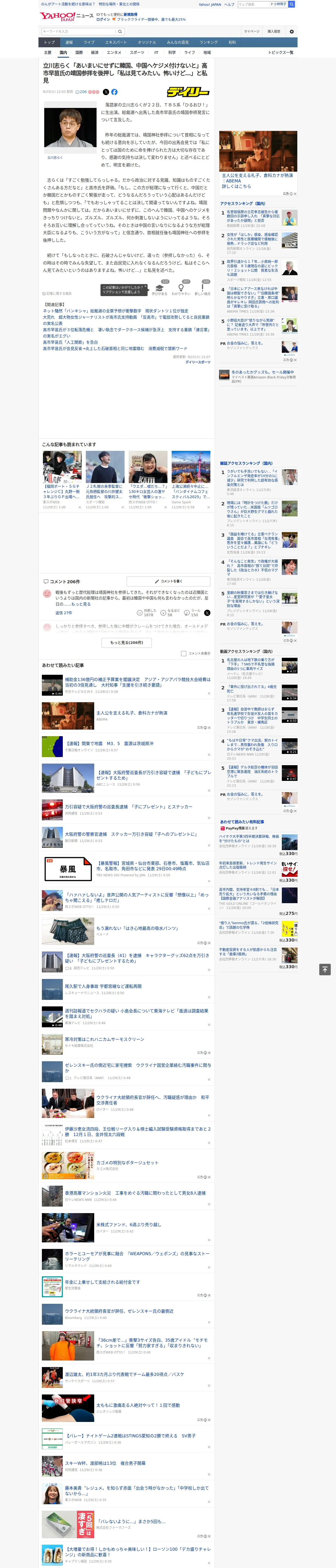Share article on Facebook
The image size is (336, 1568).
click(114, 92)
